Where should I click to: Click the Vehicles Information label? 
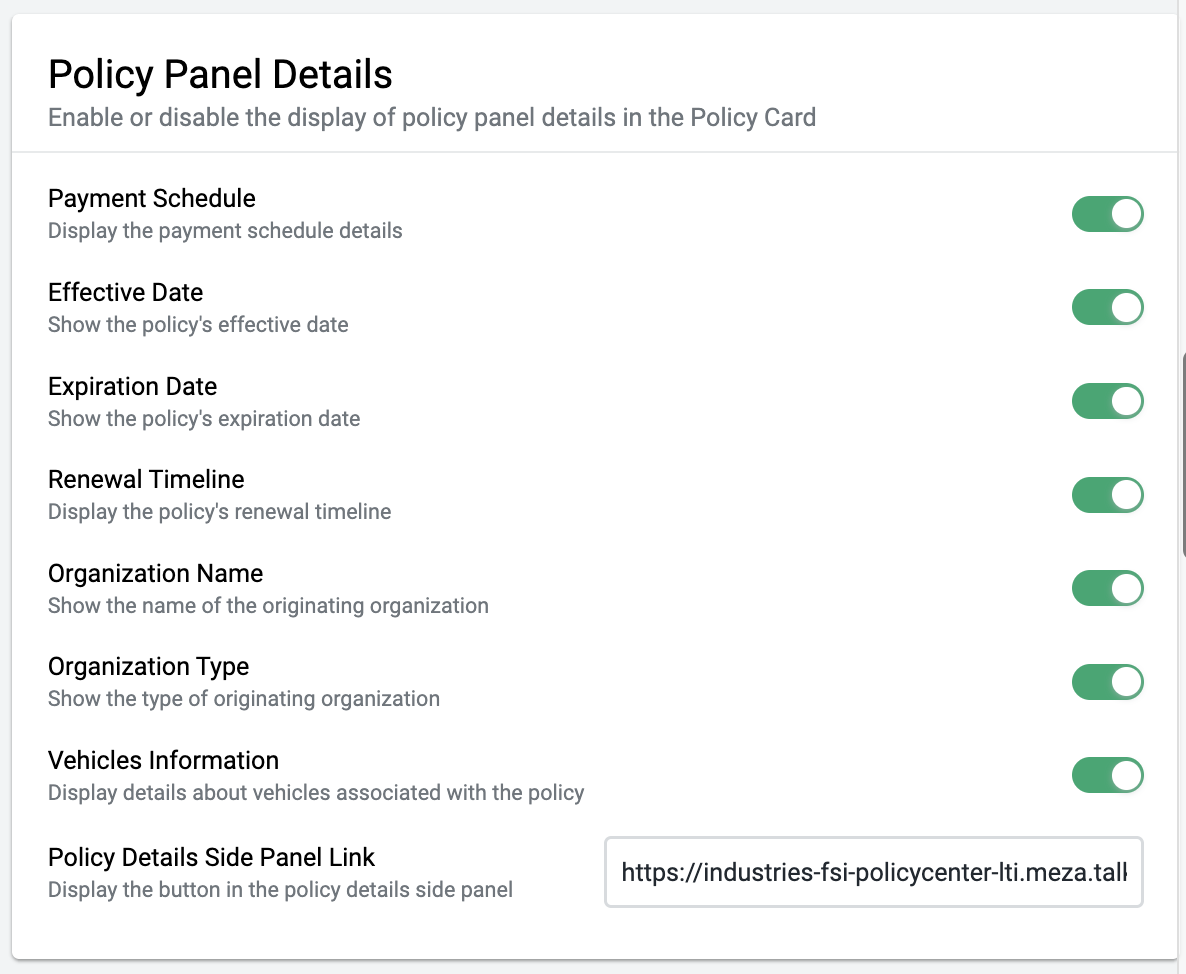[x=163, y=760]
